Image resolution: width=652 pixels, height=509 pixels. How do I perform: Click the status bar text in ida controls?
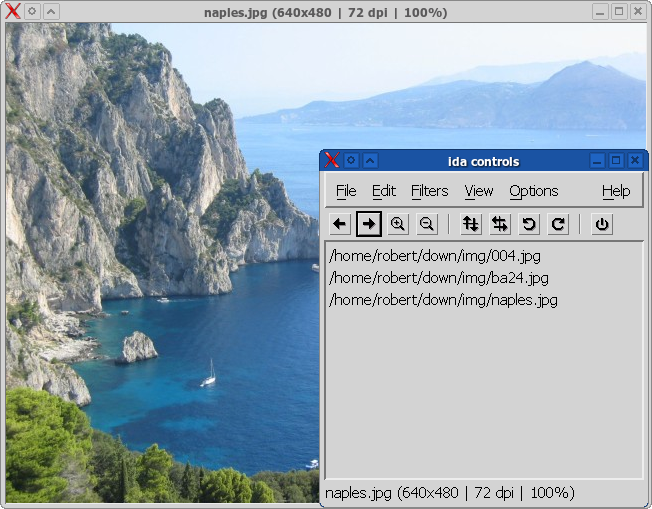[450, 493]
